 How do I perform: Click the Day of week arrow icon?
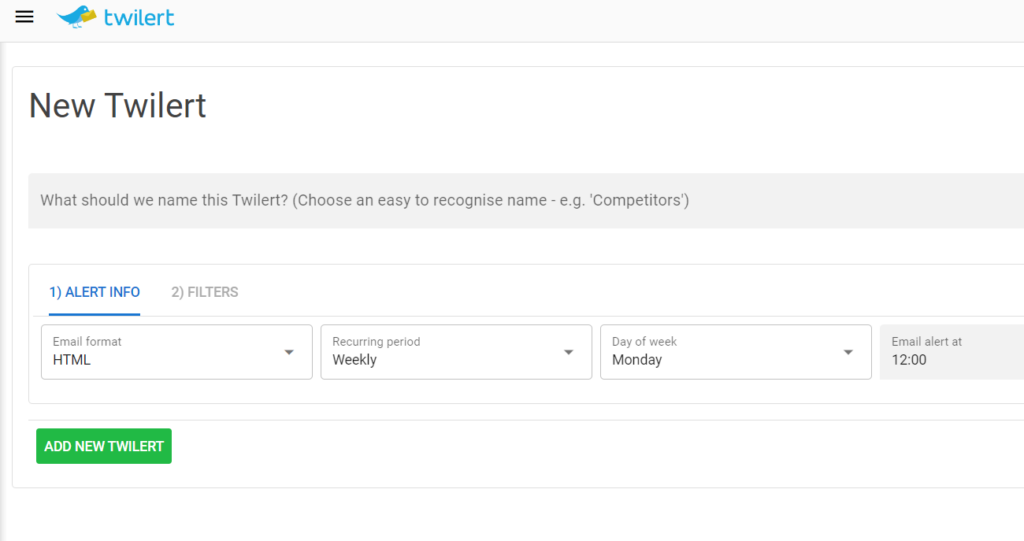coord(849,352)
